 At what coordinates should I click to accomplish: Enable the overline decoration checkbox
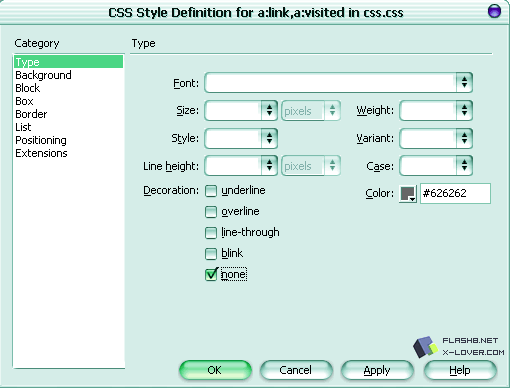tap(211, 212)
